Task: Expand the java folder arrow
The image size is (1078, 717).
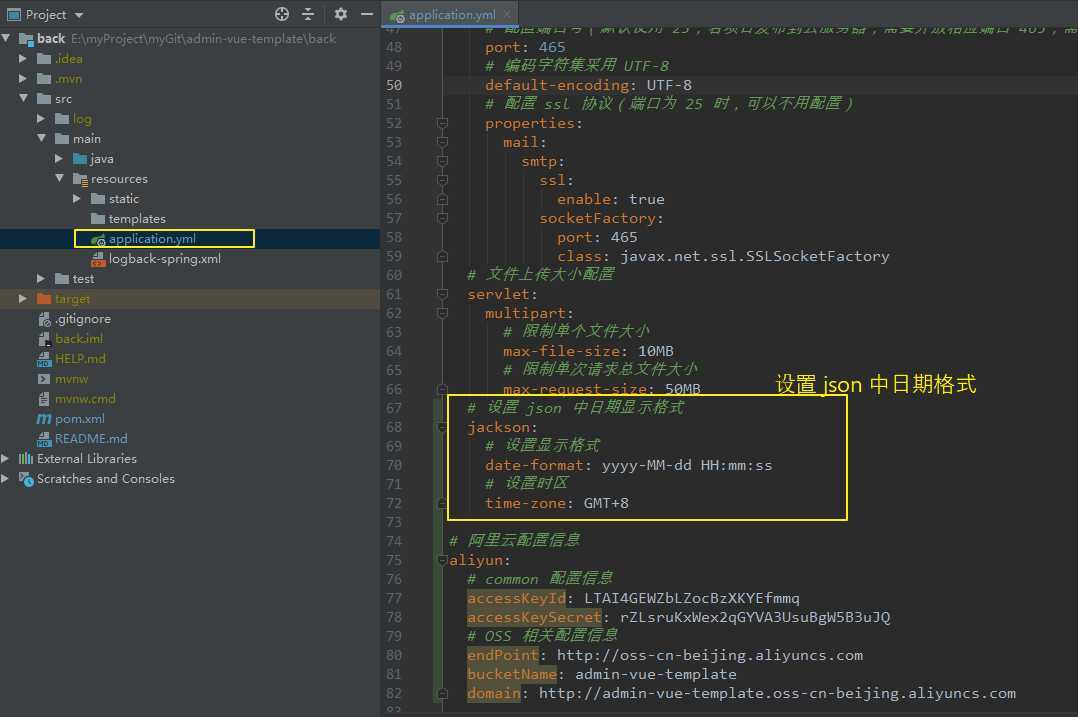Action: [x=58, y=159]
